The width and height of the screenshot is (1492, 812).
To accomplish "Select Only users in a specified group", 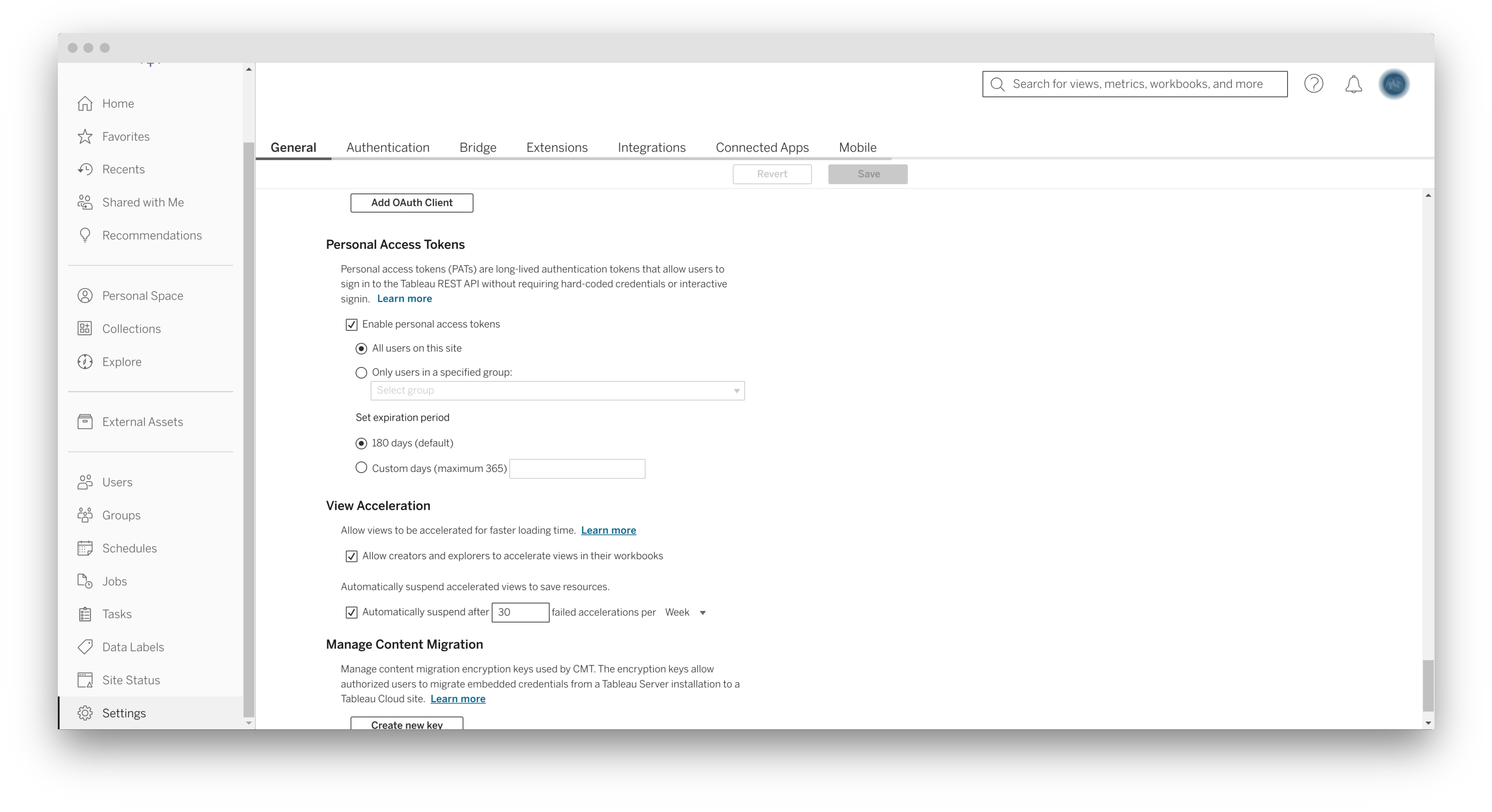I will pos(362,373).
